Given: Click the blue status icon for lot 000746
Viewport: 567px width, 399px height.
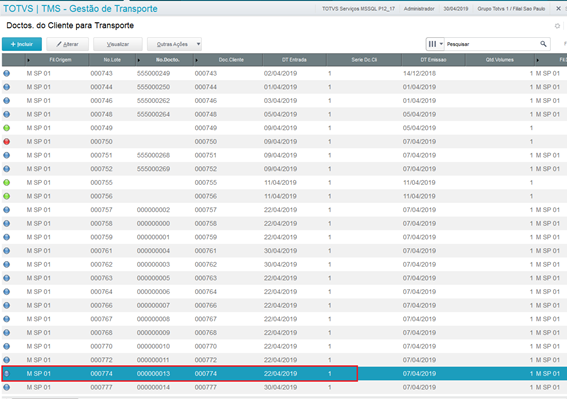Looking at the screenshot, I should (7, 101).
